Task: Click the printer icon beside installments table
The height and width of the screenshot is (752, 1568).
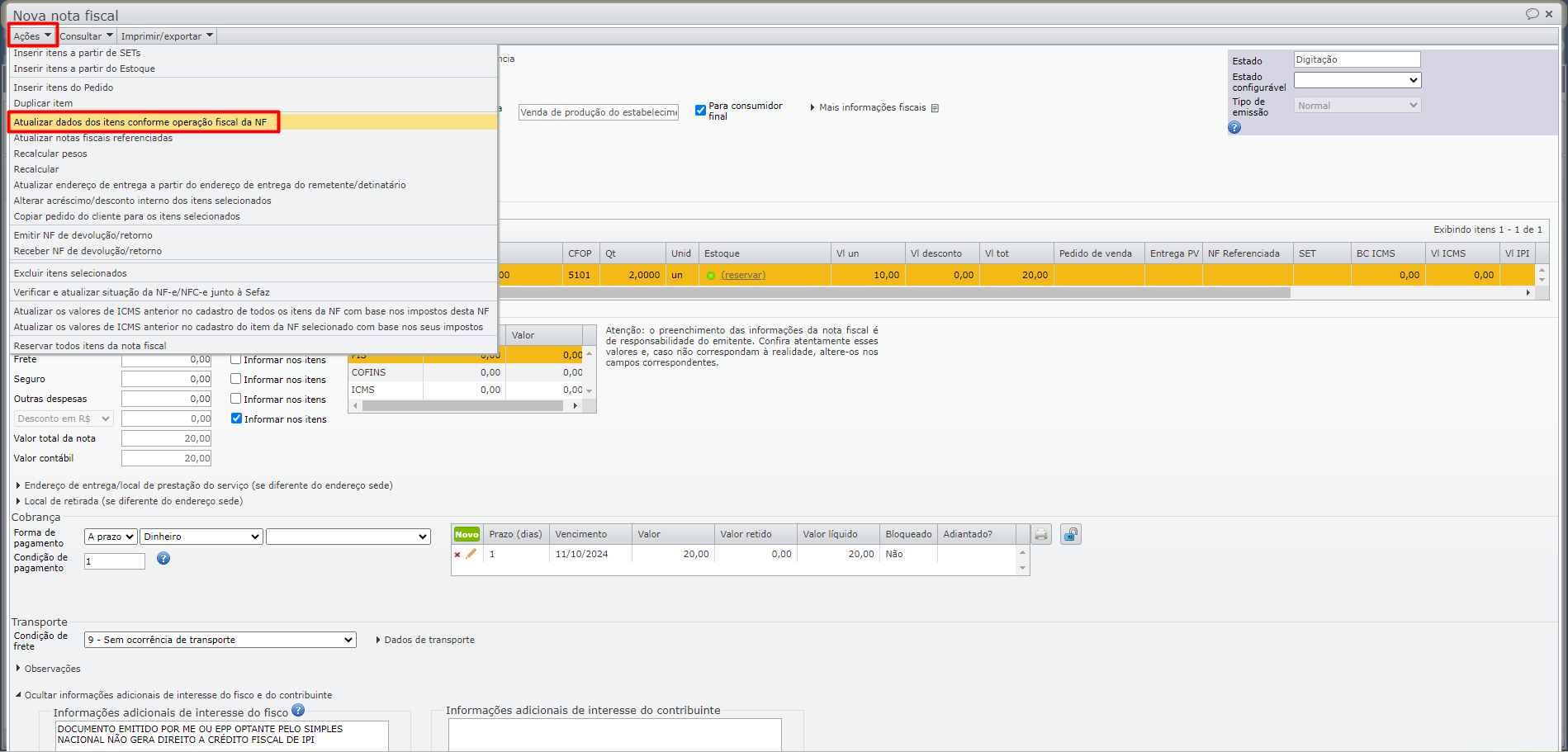Action: (x=1041, y=534)
